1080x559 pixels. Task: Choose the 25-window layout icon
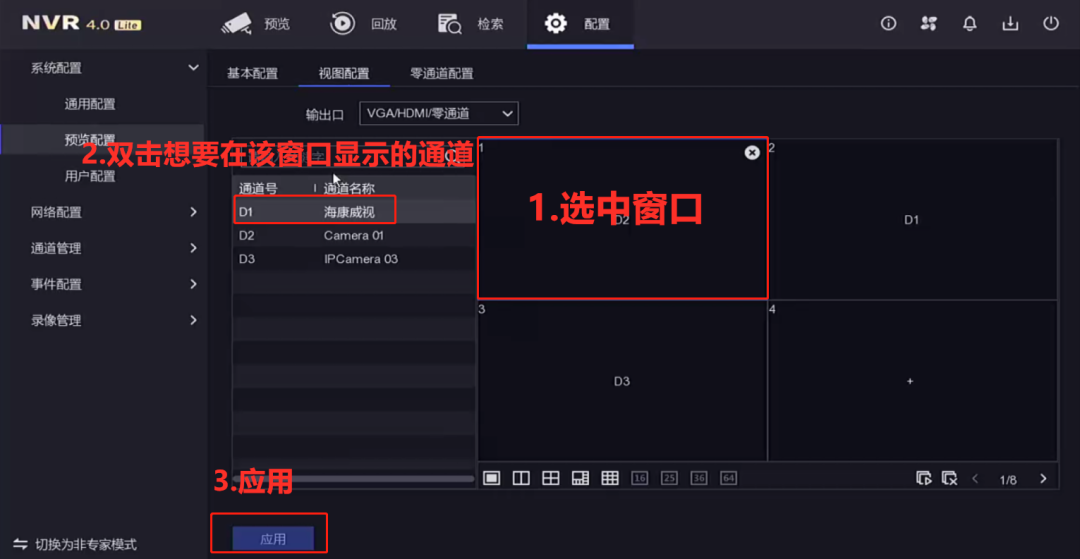669,478
